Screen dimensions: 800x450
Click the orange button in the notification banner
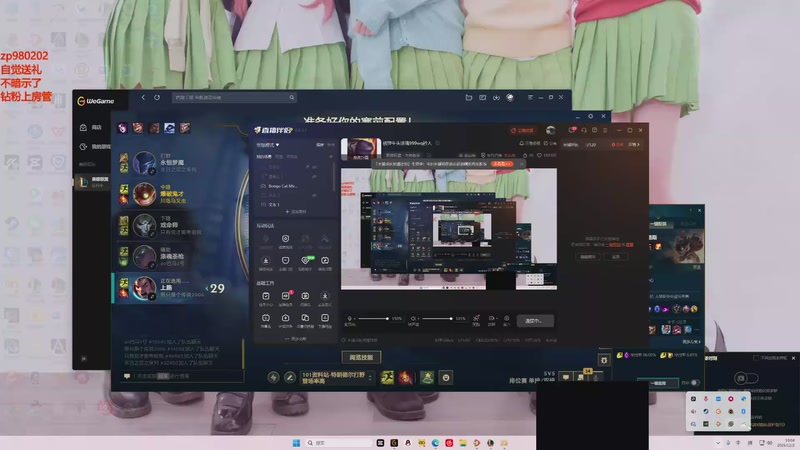point(502,164)
